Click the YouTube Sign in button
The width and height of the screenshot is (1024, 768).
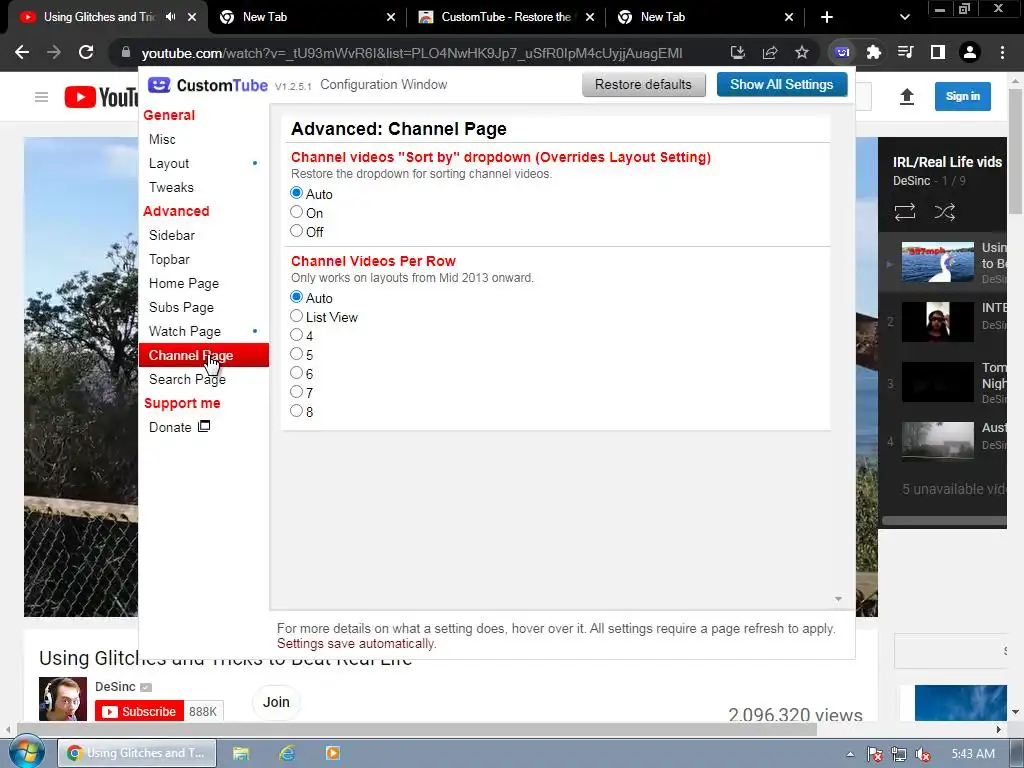pos(963,96)
